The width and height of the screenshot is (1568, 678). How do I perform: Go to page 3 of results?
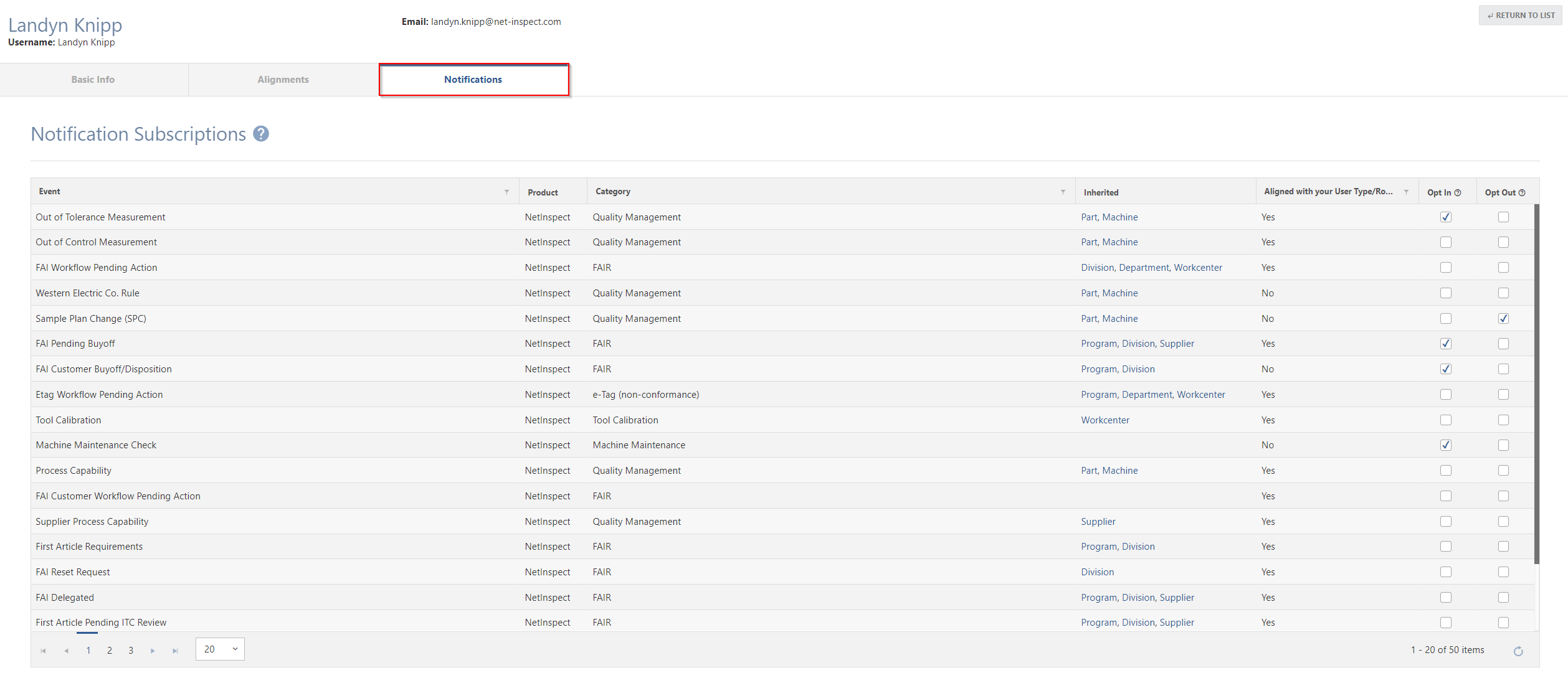click(131, 651)
